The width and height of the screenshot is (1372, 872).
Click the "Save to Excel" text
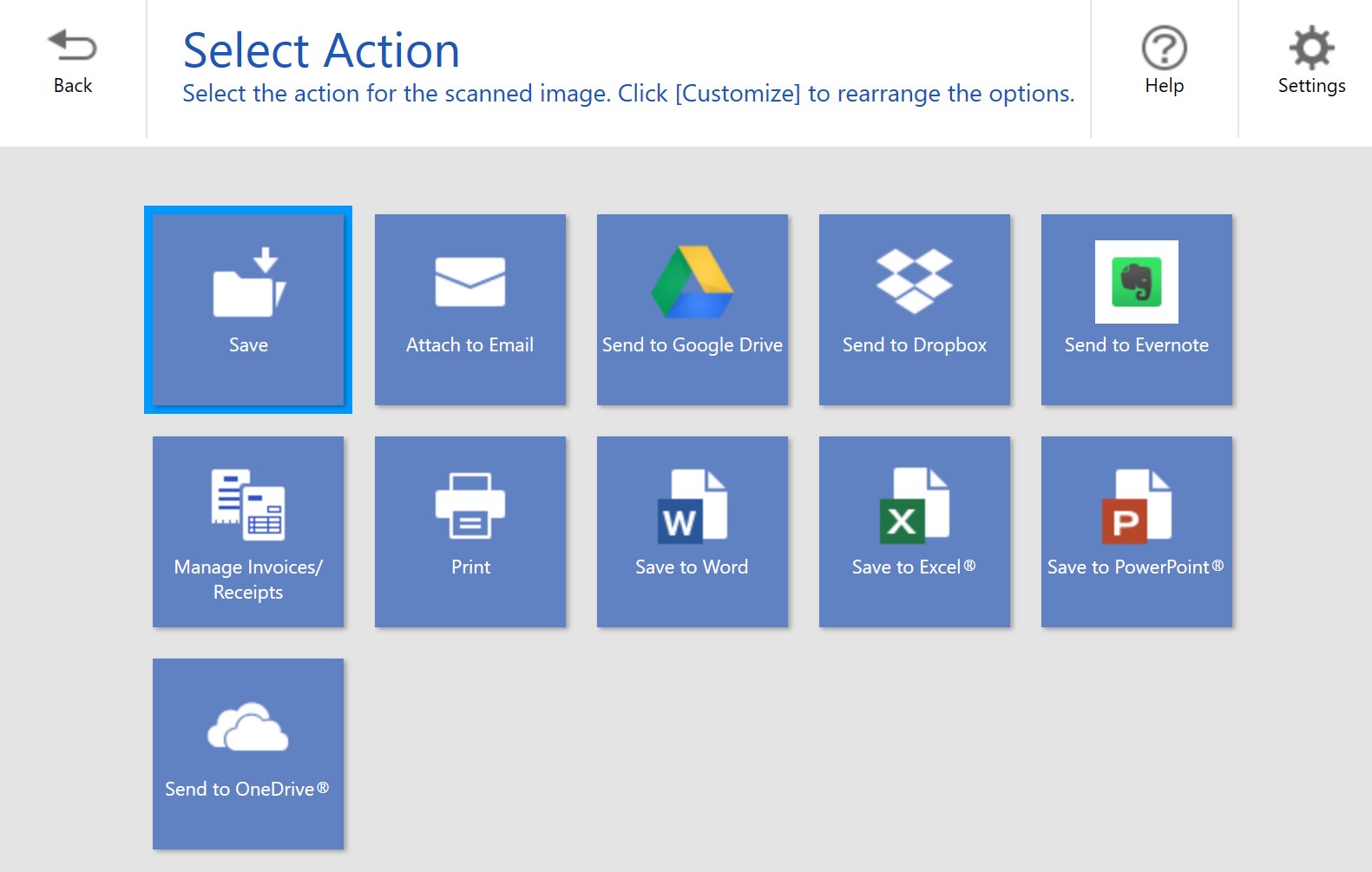tap(913, 567)
